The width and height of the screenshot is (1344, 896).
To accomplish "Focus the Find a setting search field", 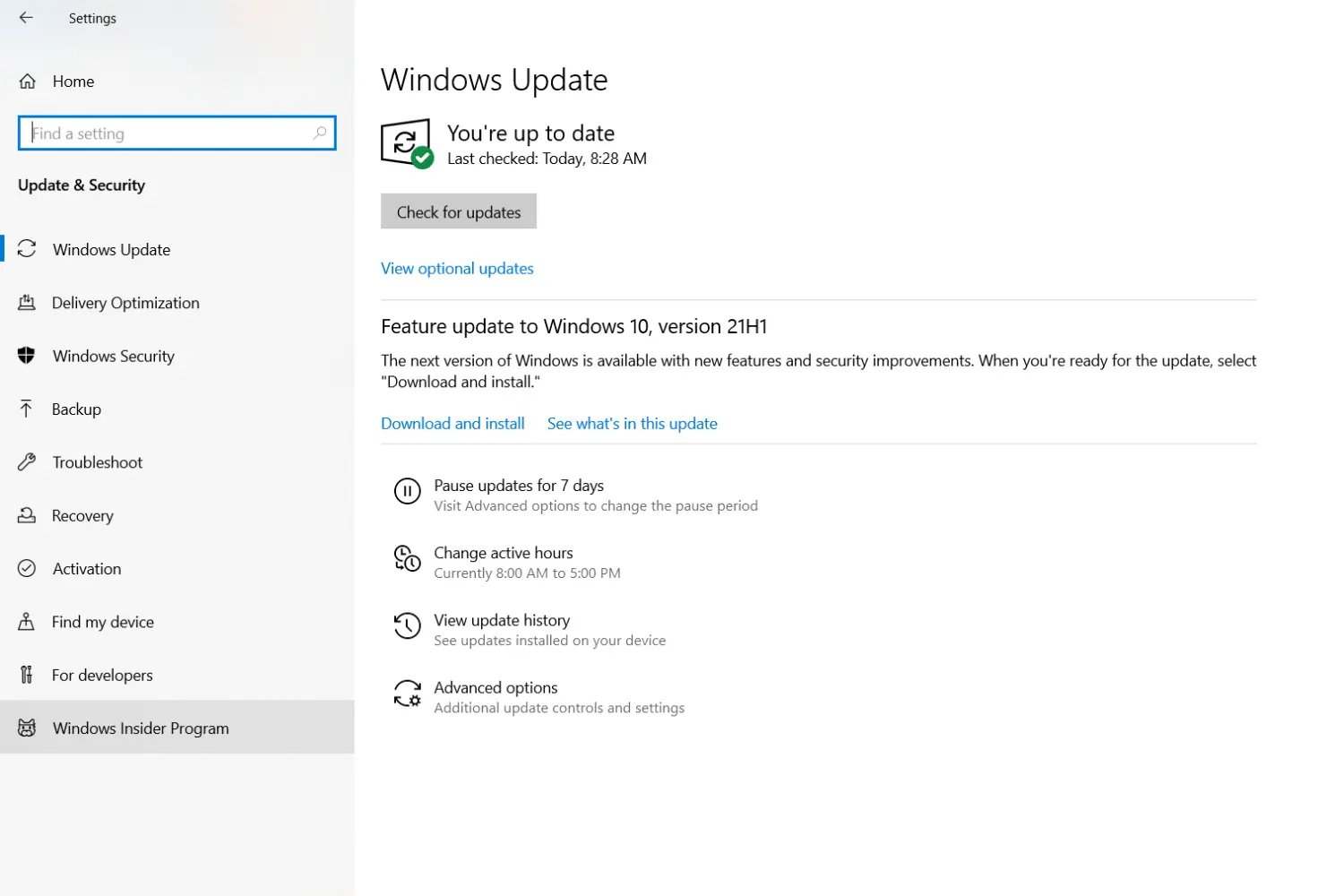I will (177, 134).
